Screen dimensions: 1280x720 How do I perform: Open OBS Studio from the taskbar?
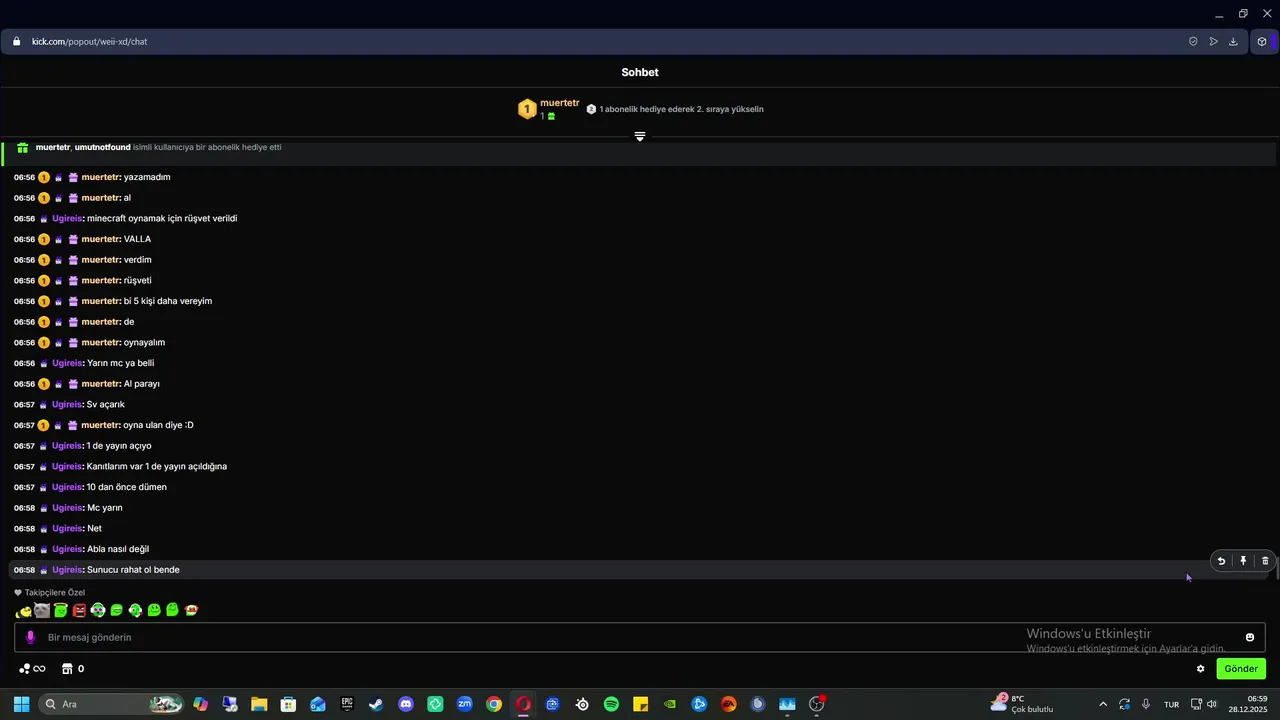pyautogui.click(x=816, y=704)
